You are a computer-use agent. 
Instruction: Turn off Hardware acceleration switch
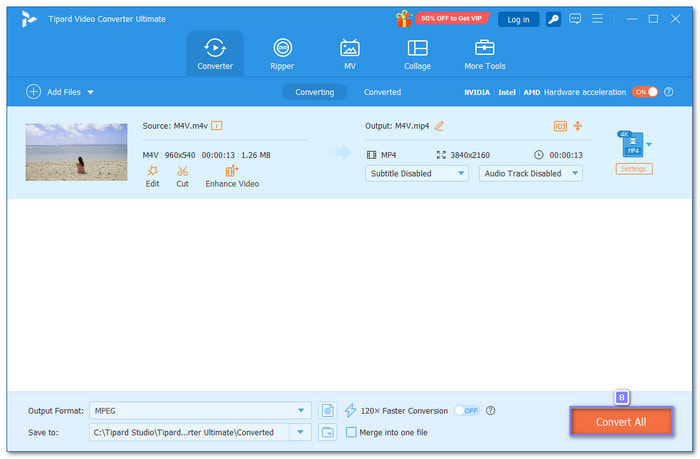645,92
